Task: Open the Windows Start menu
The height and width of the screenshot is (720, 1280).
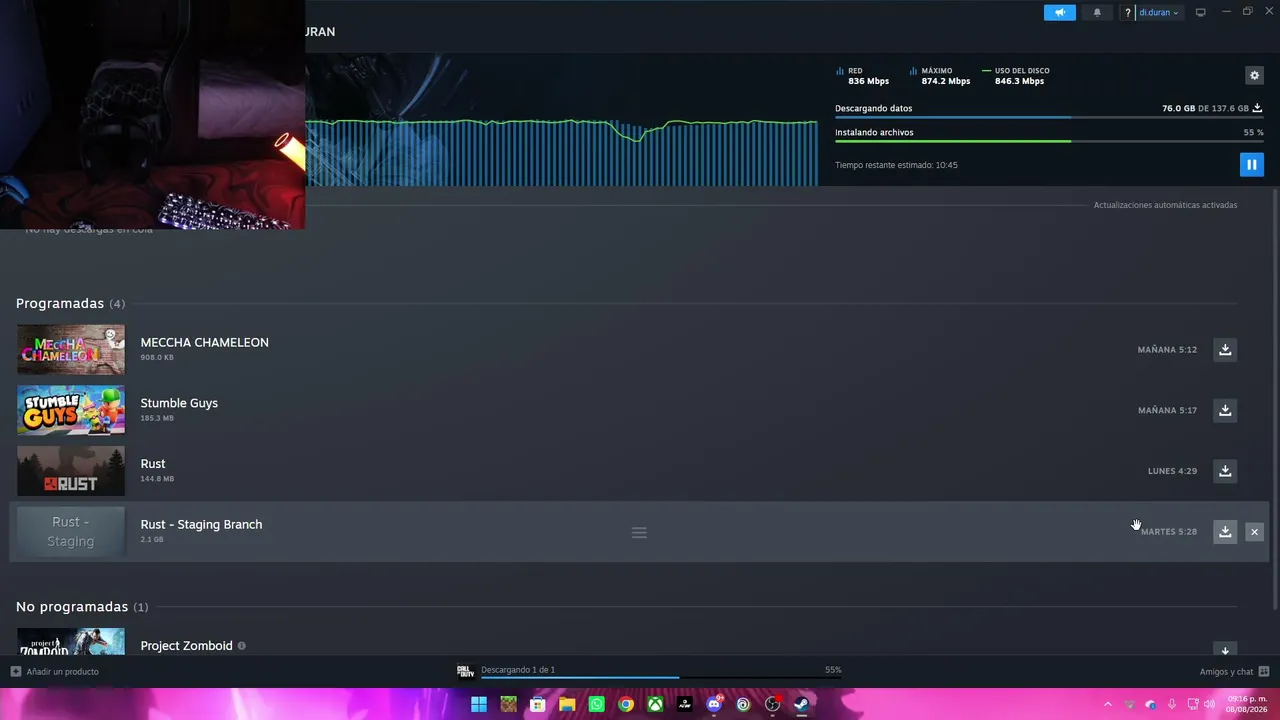Action: tap(479, 704)
